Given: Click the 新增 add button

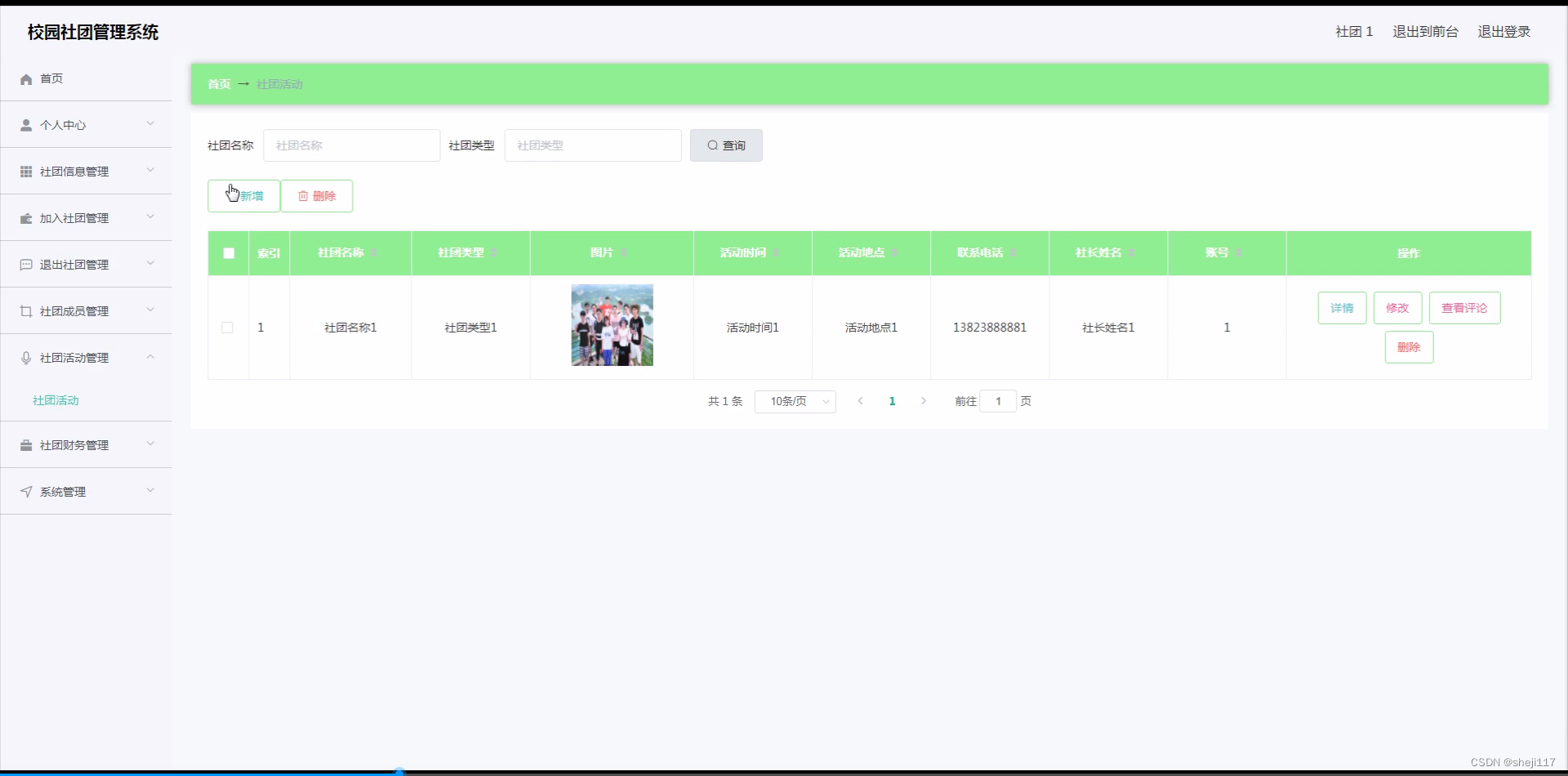Looking at the screenshot, I should [x=243, y=196].
